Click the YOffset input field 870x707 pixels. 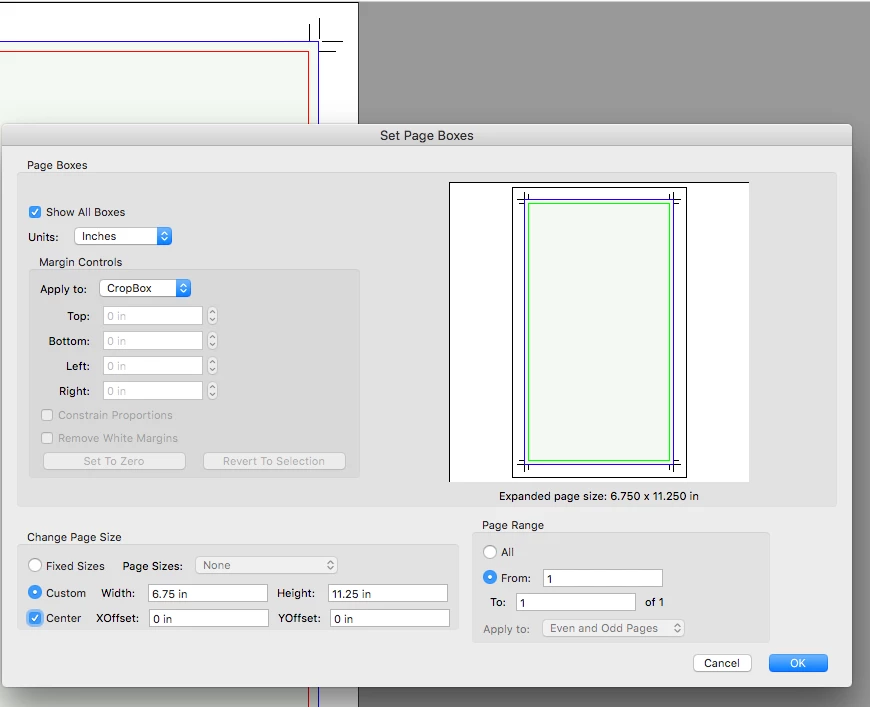coord(390,618)
